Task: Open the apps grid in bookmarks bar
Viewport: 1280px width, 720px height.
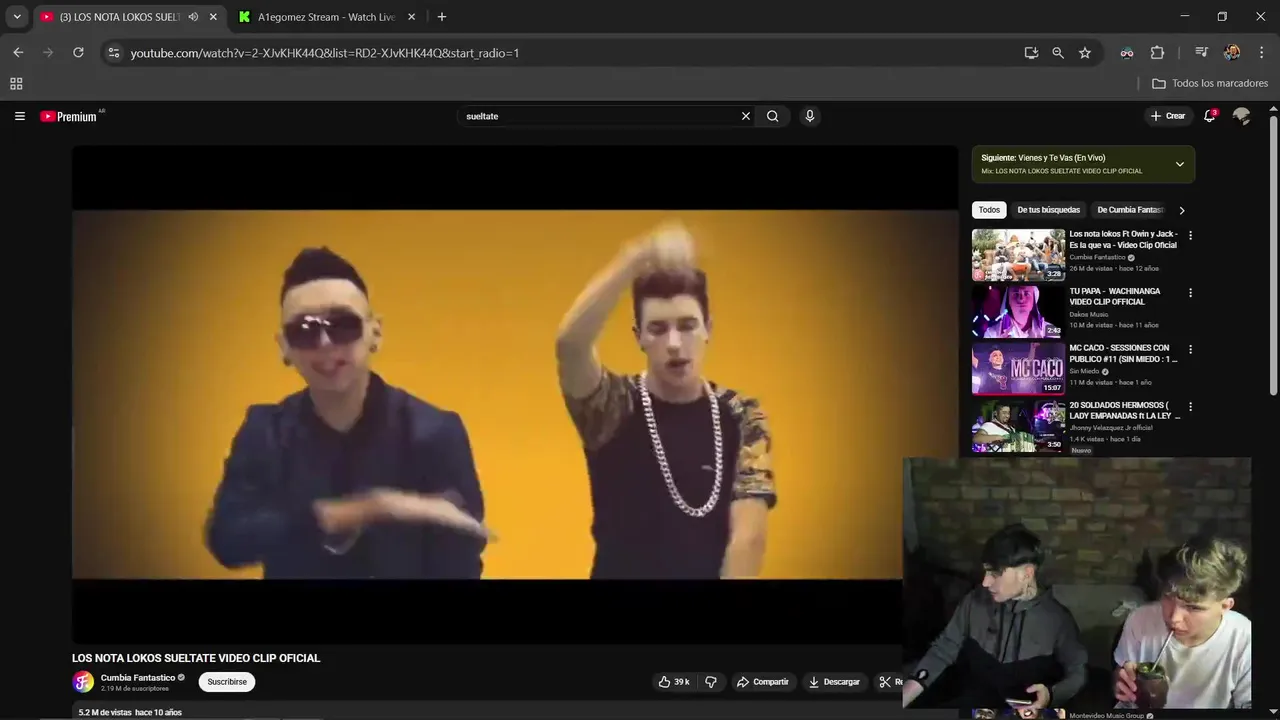Action: tap(16, 84)
